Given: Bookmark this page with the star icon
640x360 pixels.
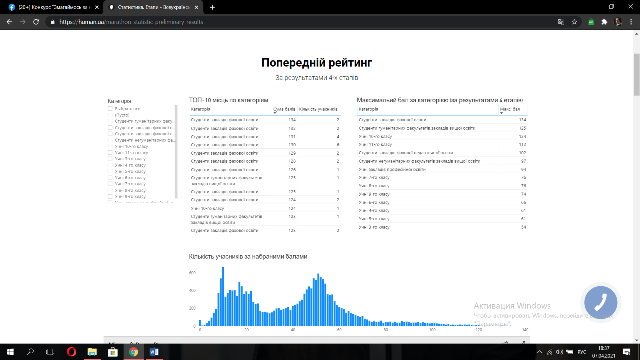Looking at the screenshot, I should (574, 22).
